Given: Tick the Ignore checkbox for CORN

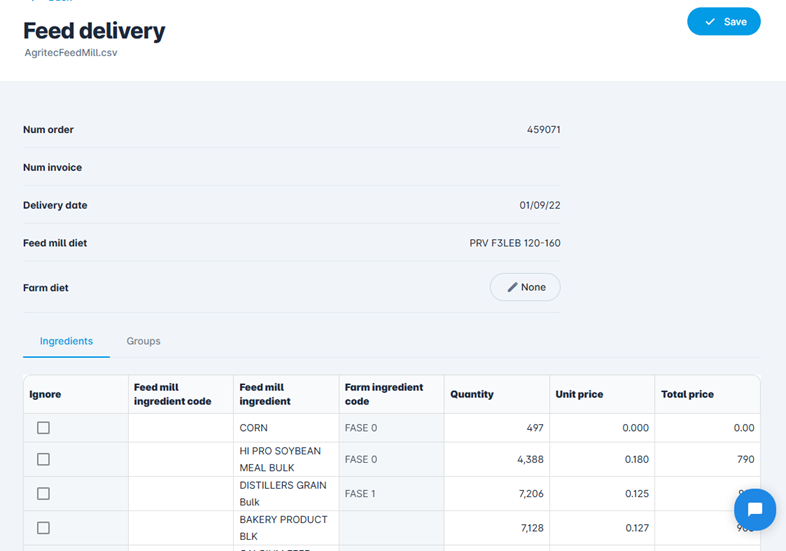Looking at the screenshot, I should (x=43, y=428).
